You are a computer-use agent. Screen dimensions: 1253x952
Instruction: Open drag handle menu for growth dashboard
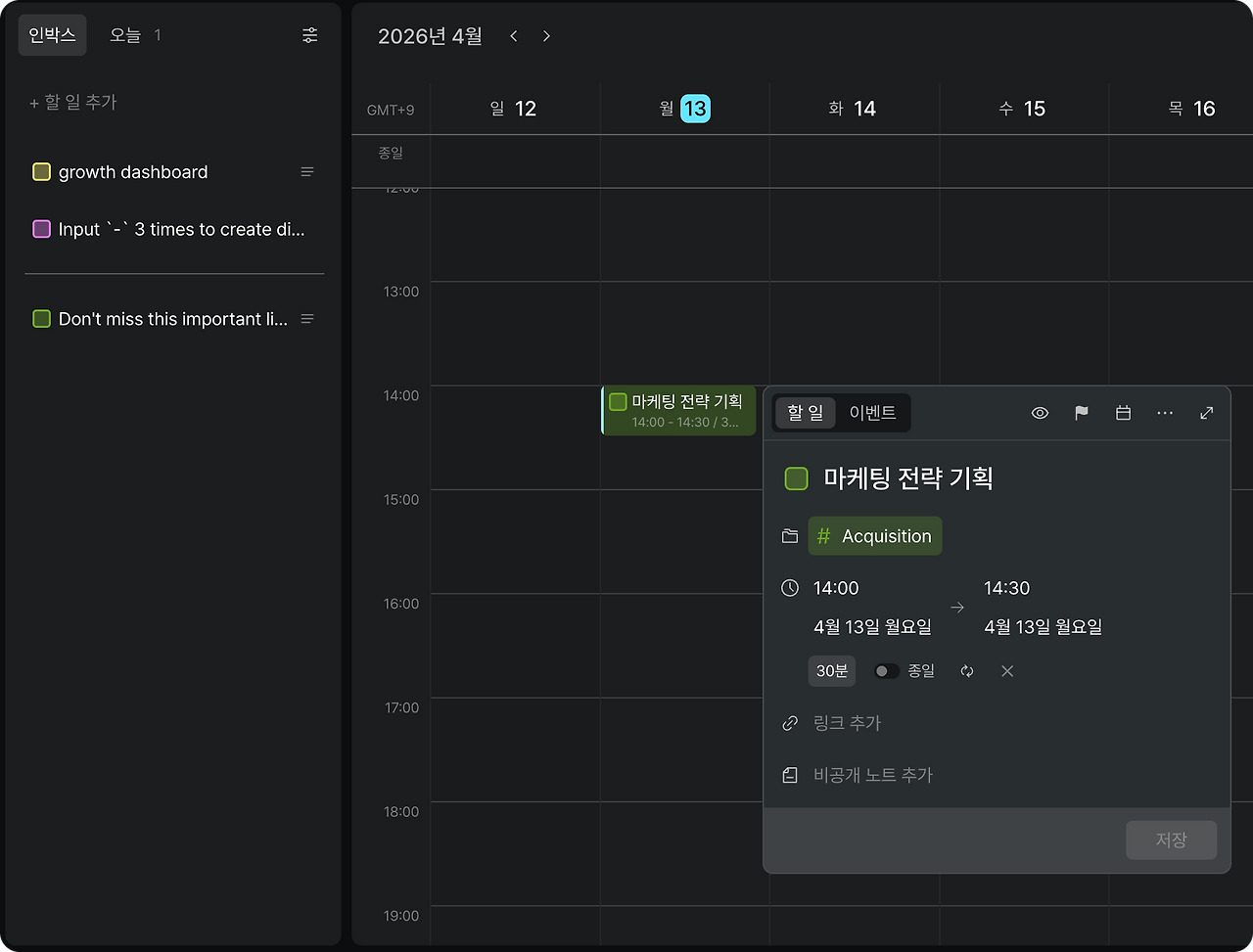(307, 172)
